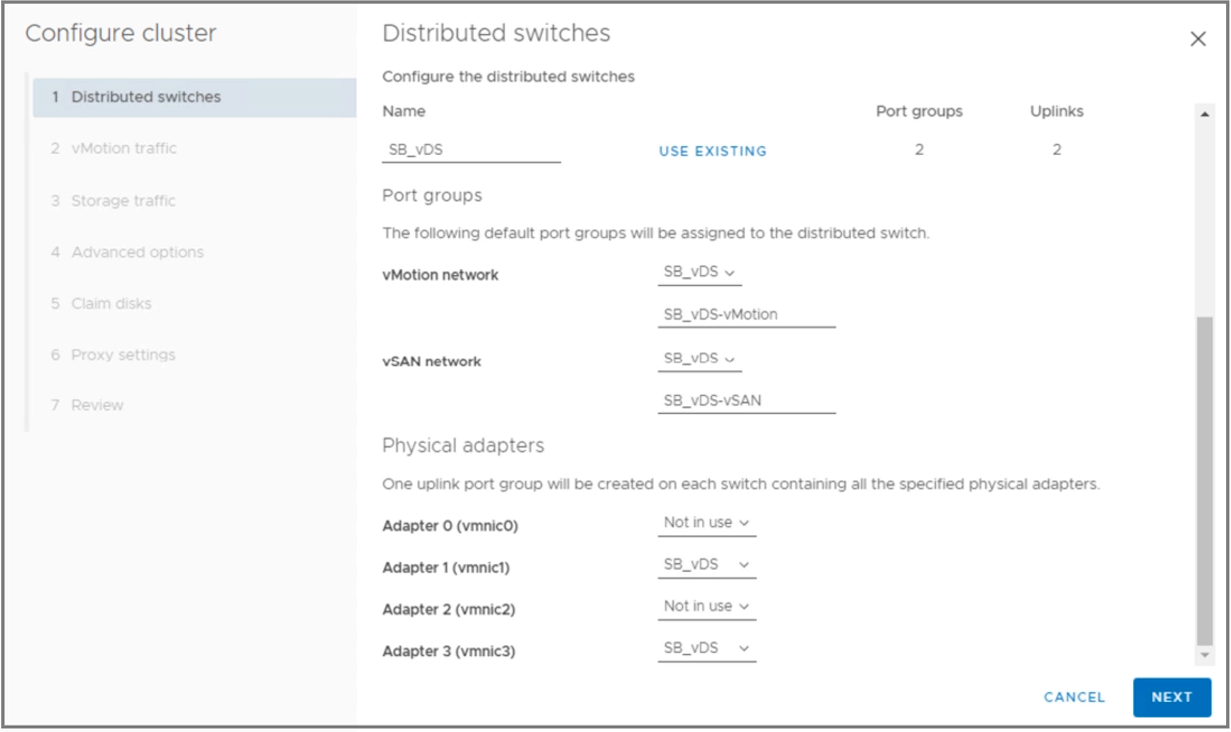Expand the Adapter 1 (vmnic1) dropdown
The image size is (1231, 732).
pyautogui.click(x=706, y=565)
